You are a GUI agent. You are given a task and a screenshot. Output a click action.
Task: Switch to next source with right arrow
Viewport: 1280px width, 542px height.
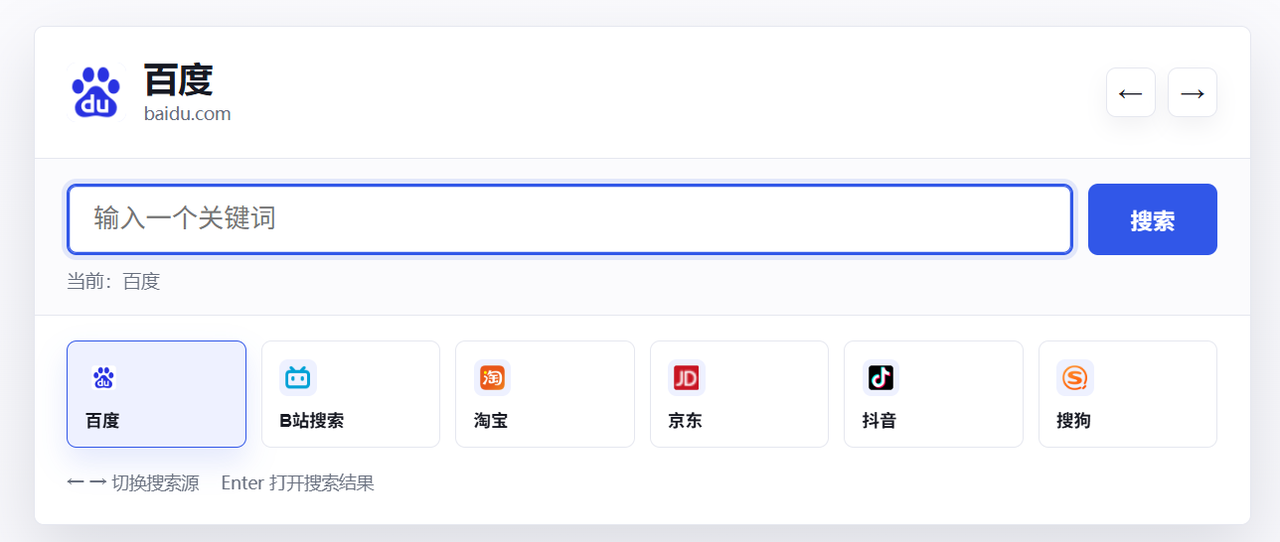(x=1192, y=93)
